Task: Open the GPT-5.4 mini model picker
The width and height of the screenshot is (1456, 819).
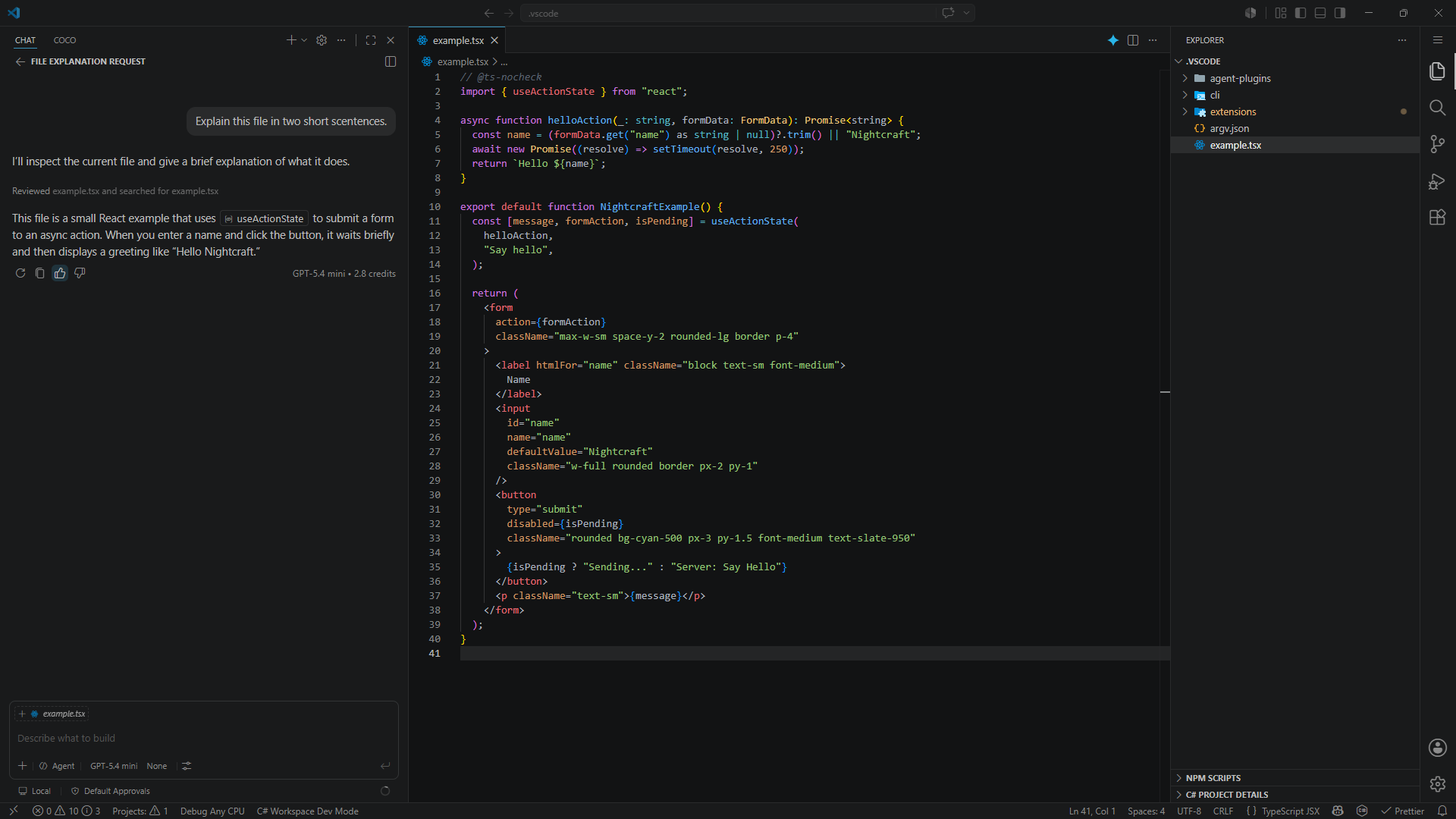Action: pos(114,766)
